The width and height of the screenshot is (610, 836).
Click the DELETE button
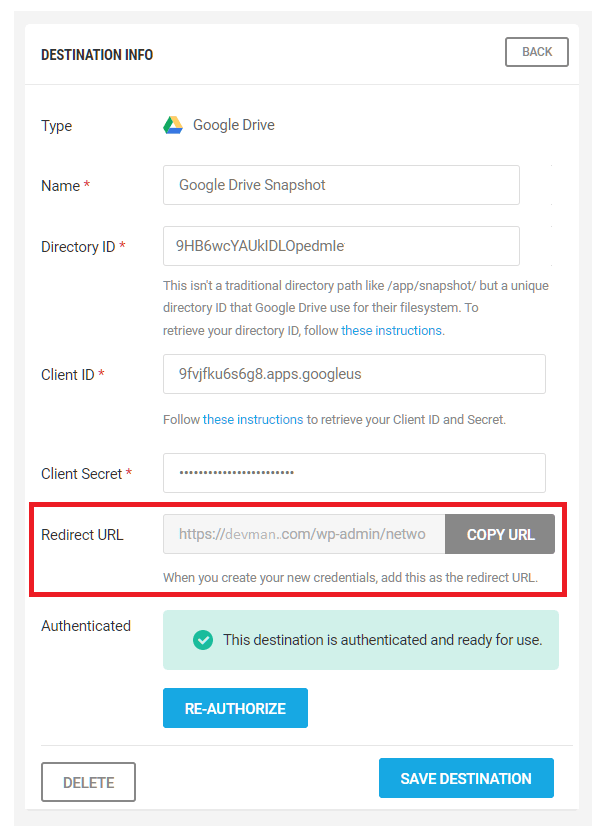pyautogui.click(x=88, y=782)
